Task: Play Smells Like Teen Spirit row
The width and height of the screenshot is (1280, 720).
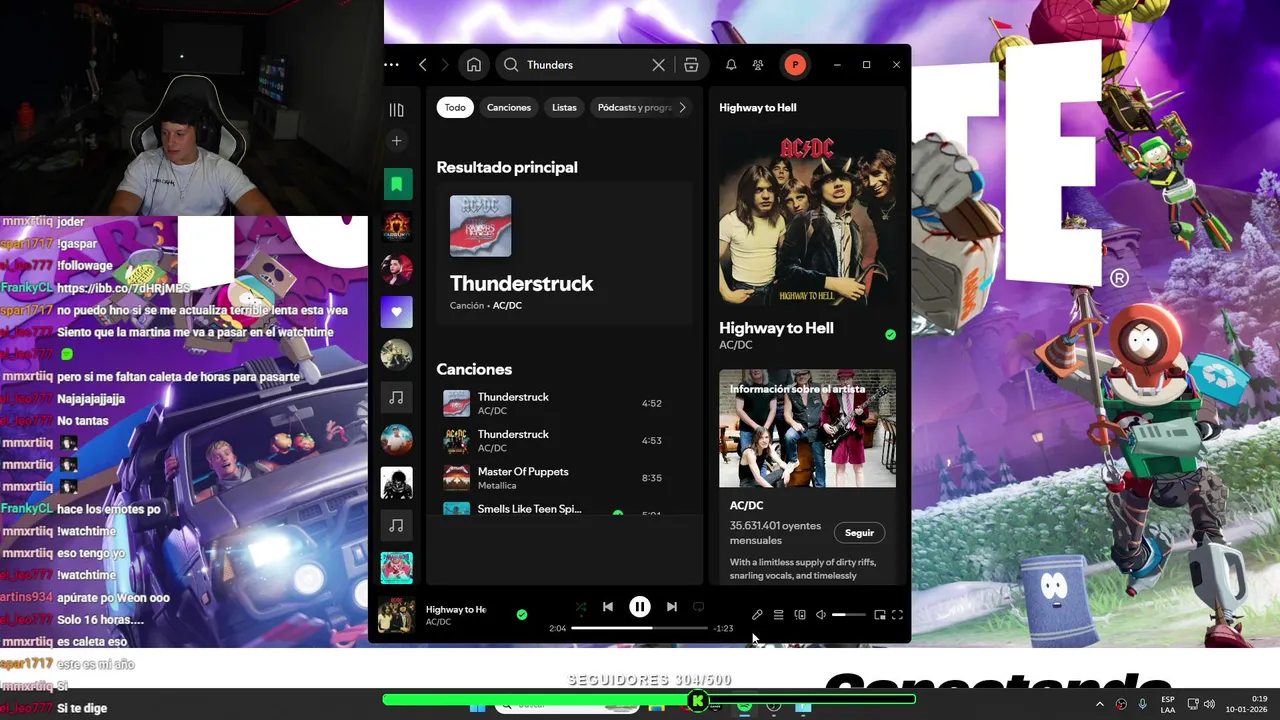Action: pyautogui.click(x=562, y=508)
